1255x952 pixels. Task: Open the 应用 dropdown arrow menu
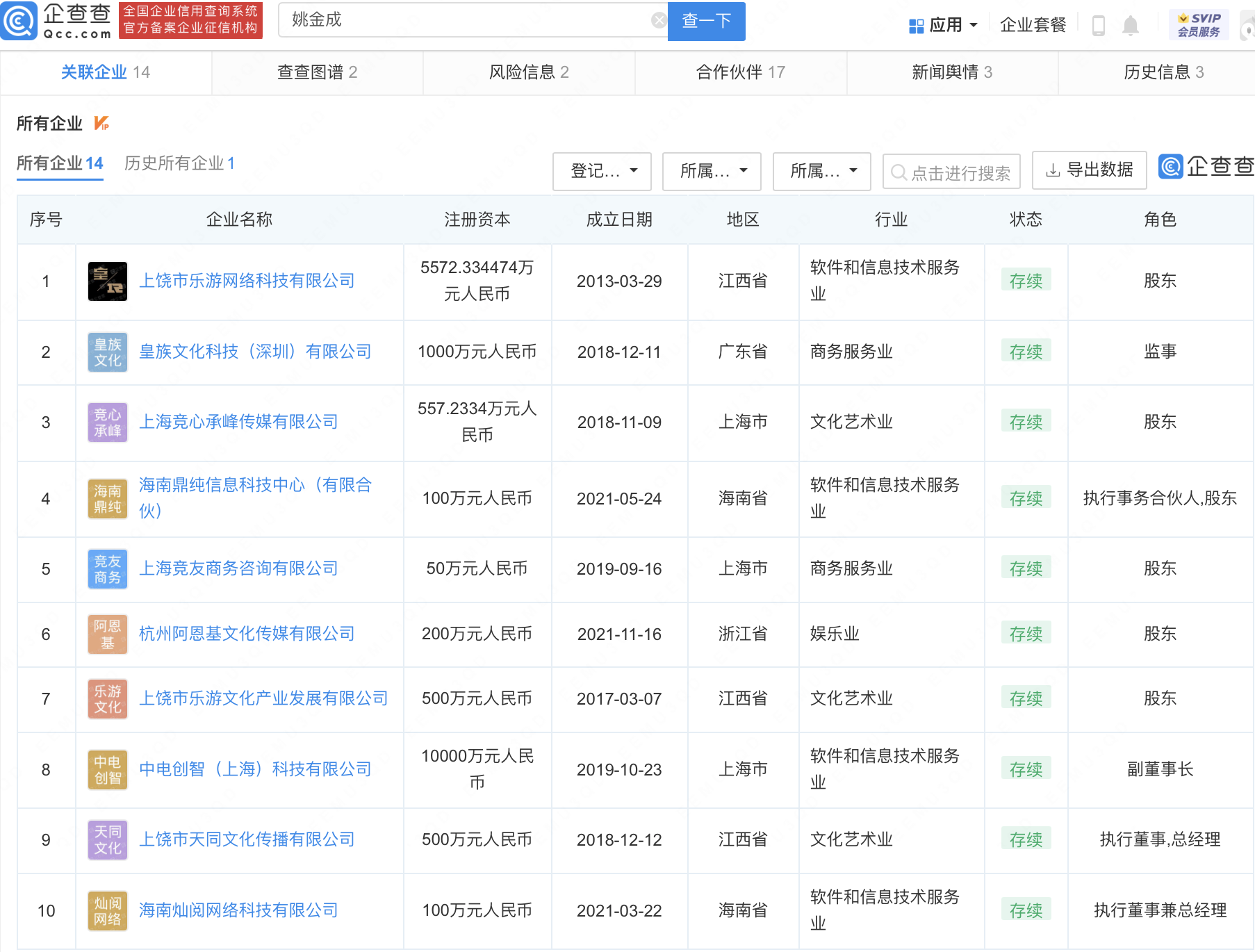[974, 26]
